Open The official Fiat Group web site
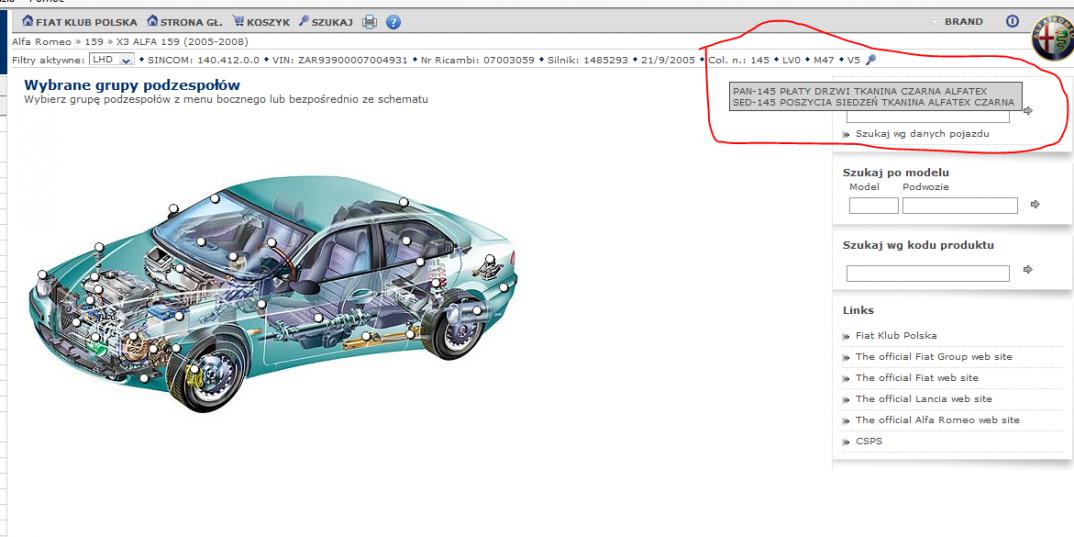The image size is (1074, 537). 934,357
